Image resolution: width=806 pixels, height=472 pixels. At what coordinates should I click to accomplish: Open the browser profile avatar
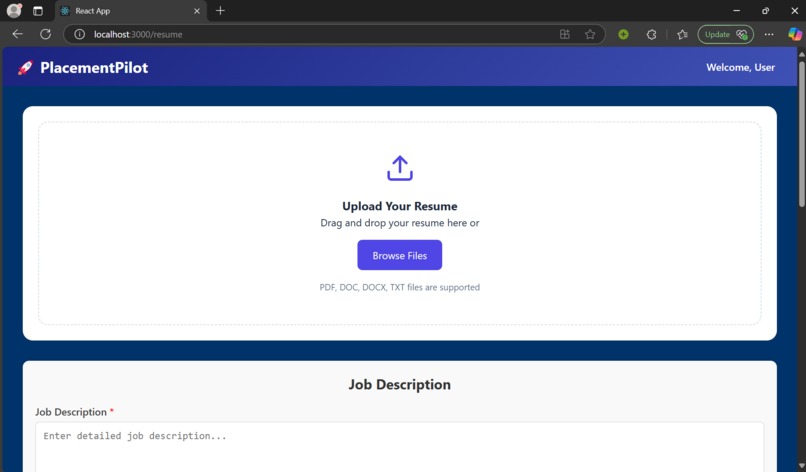14,10
